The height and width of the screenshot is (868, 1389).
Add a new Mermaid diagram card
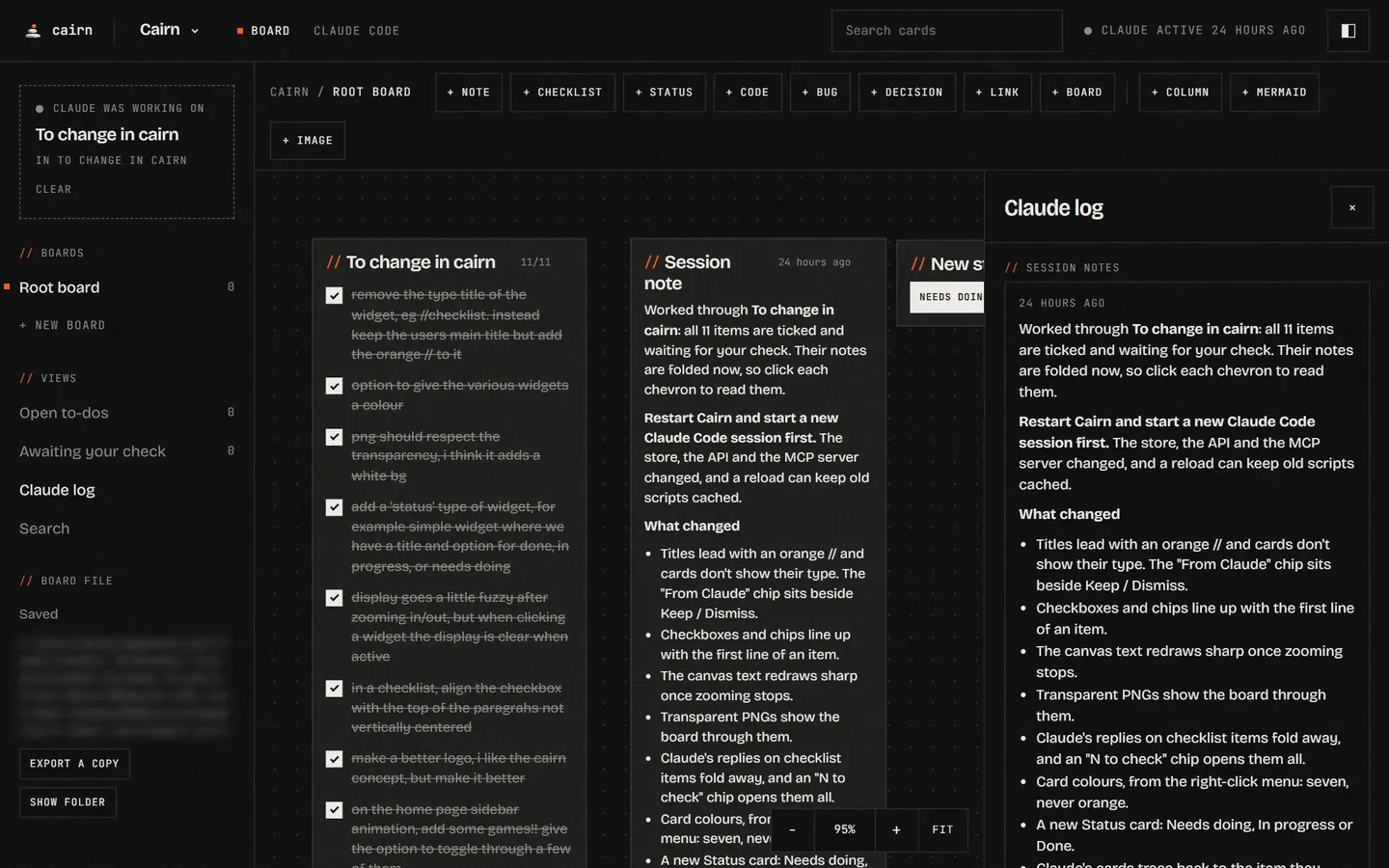1274,93
